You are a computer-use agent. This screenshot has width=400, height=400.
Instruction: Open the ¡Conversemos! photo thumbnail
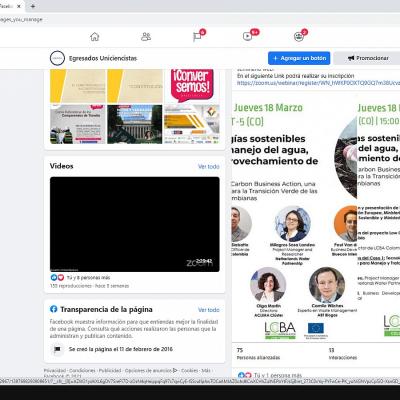tap(192, 86)
